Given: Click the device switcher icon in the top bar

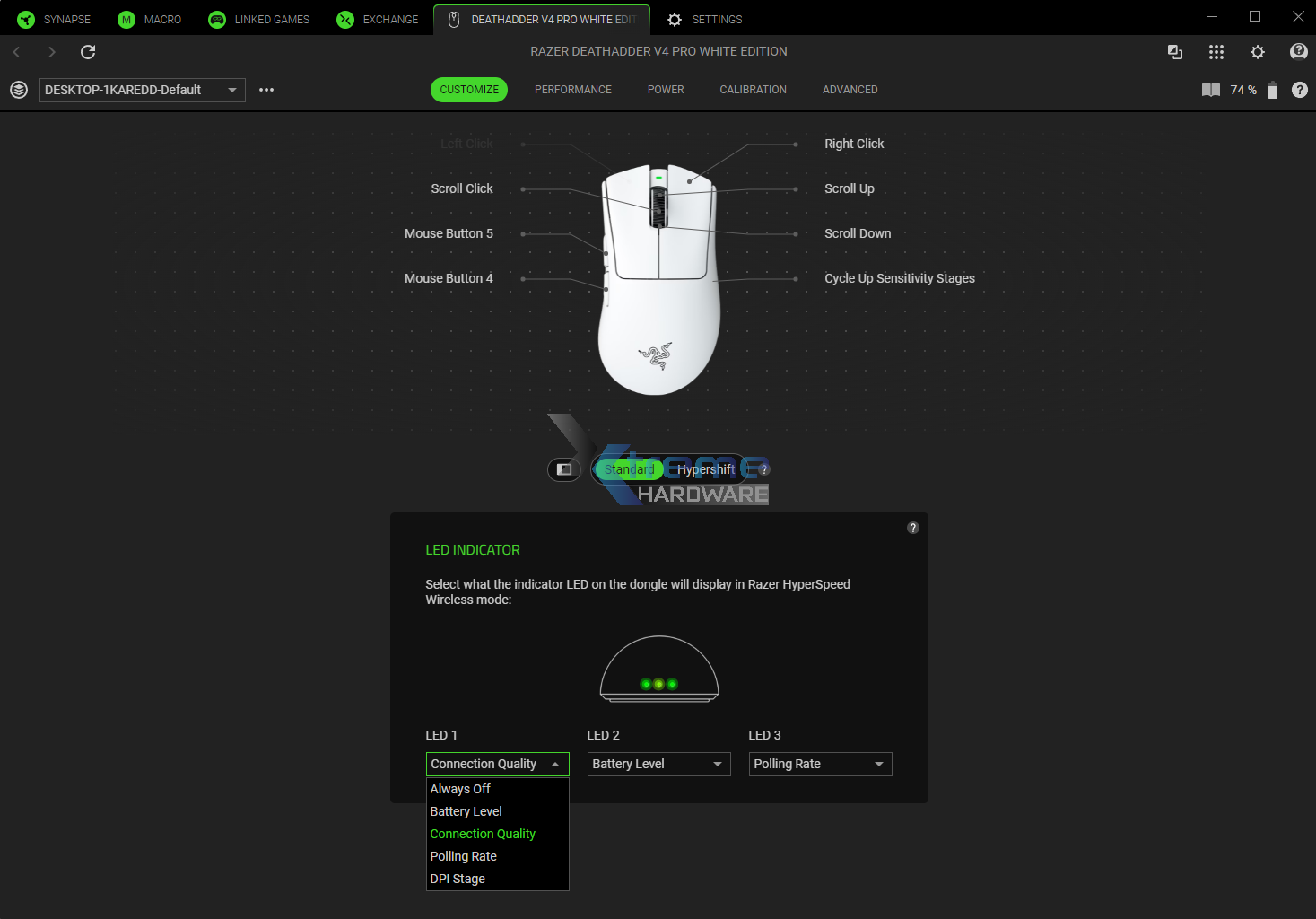Looking at the screenshot, I should tap(1175, 52).
